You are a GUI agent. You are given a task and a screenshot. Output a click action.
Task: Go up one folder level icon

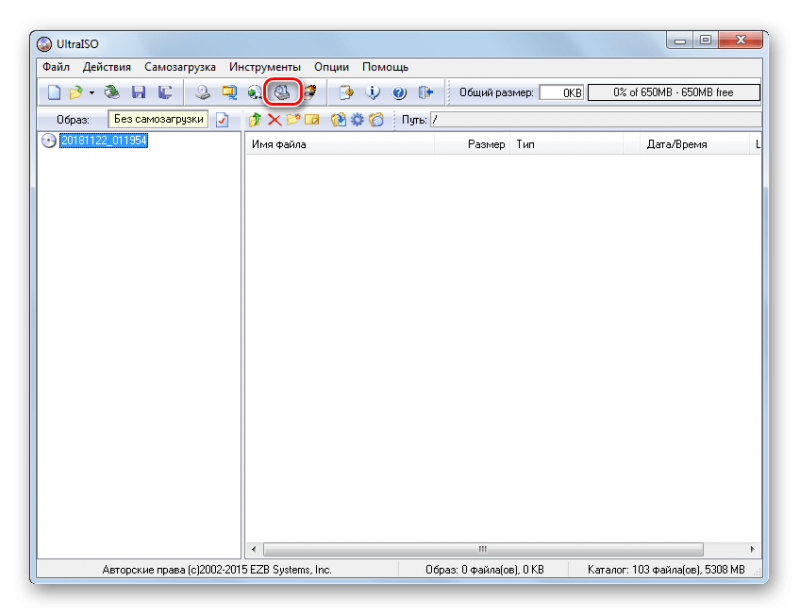coord(255,120)
